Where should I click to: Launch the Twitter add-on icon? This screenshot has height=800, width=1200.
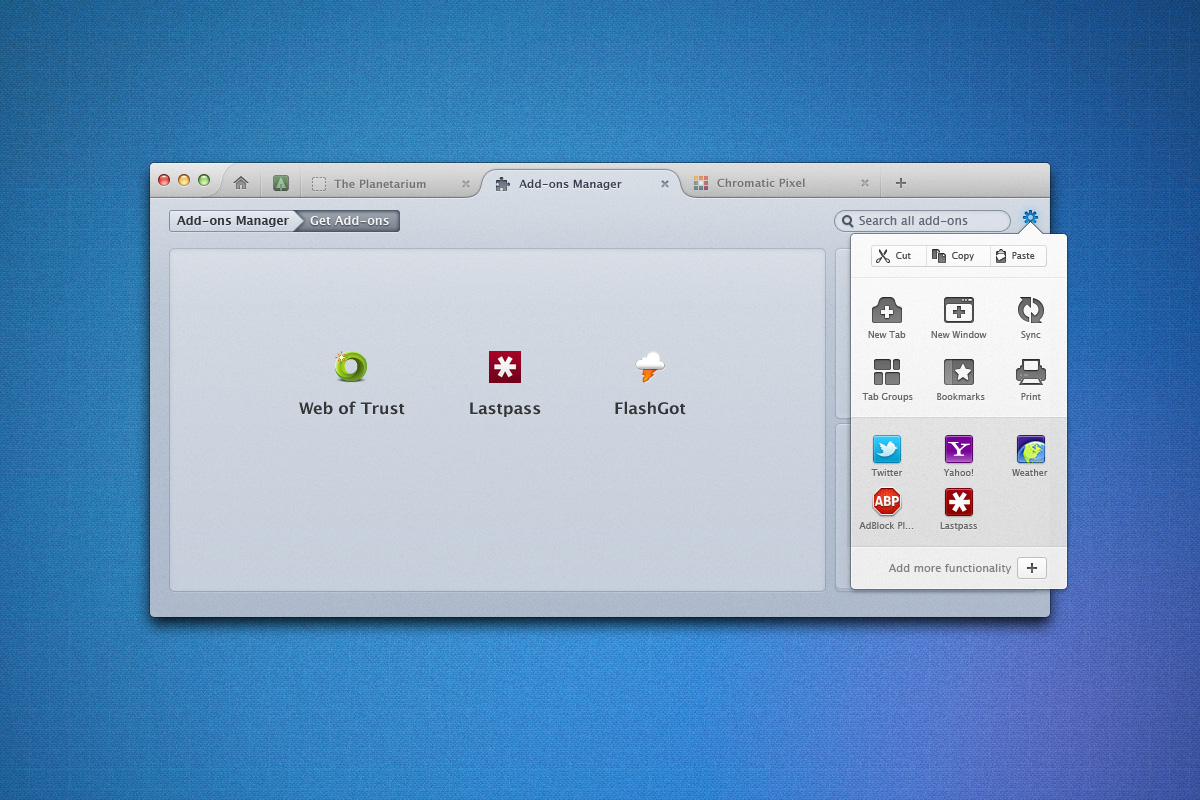[x=887, y=450]
